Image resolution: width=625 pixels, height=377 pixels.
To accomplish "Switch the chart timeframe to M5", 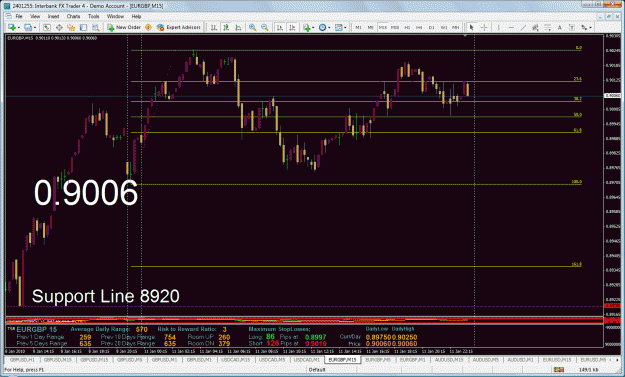I will 371,27.
